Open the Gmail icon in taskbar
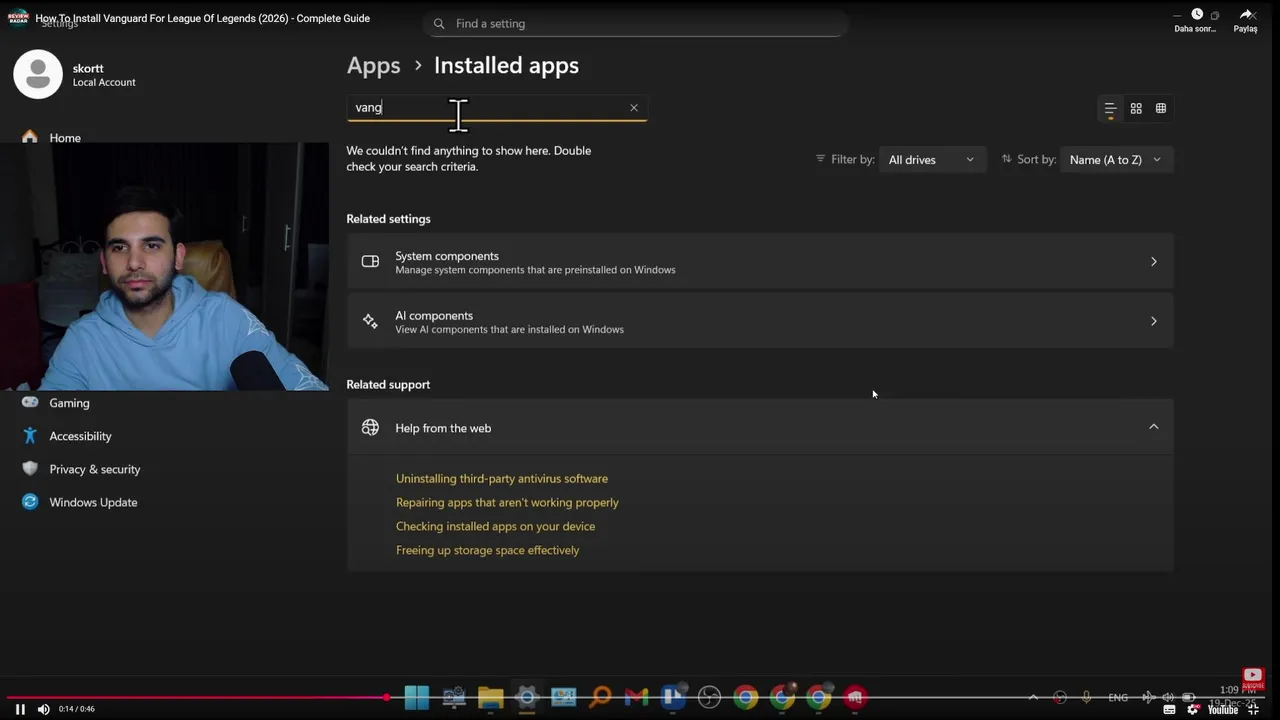This screenshot has height=720, width=1280. click(x=636, y=697)
